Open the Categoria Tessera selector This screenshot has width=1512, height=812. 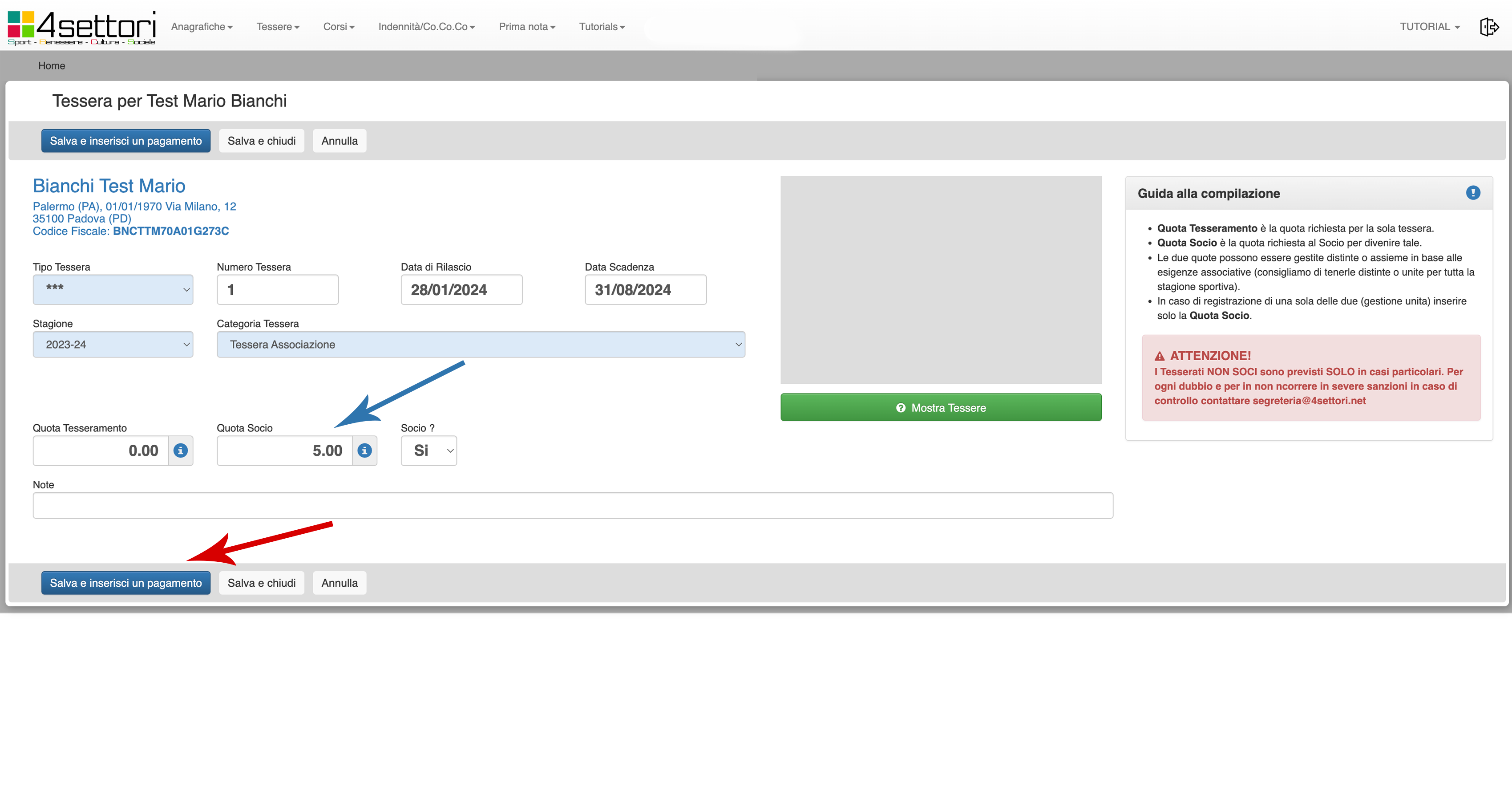coord(480,345)
